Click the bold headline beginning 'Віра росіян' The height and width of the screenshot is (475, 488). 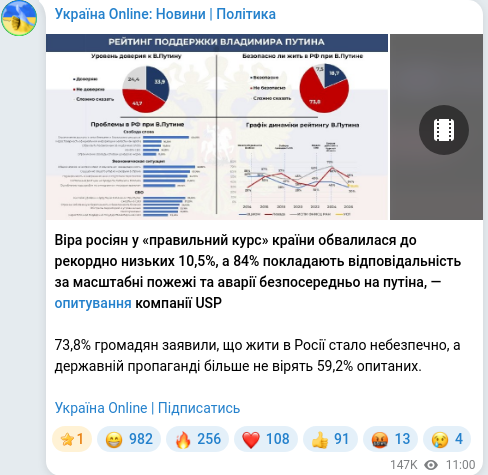coord(258,271)
